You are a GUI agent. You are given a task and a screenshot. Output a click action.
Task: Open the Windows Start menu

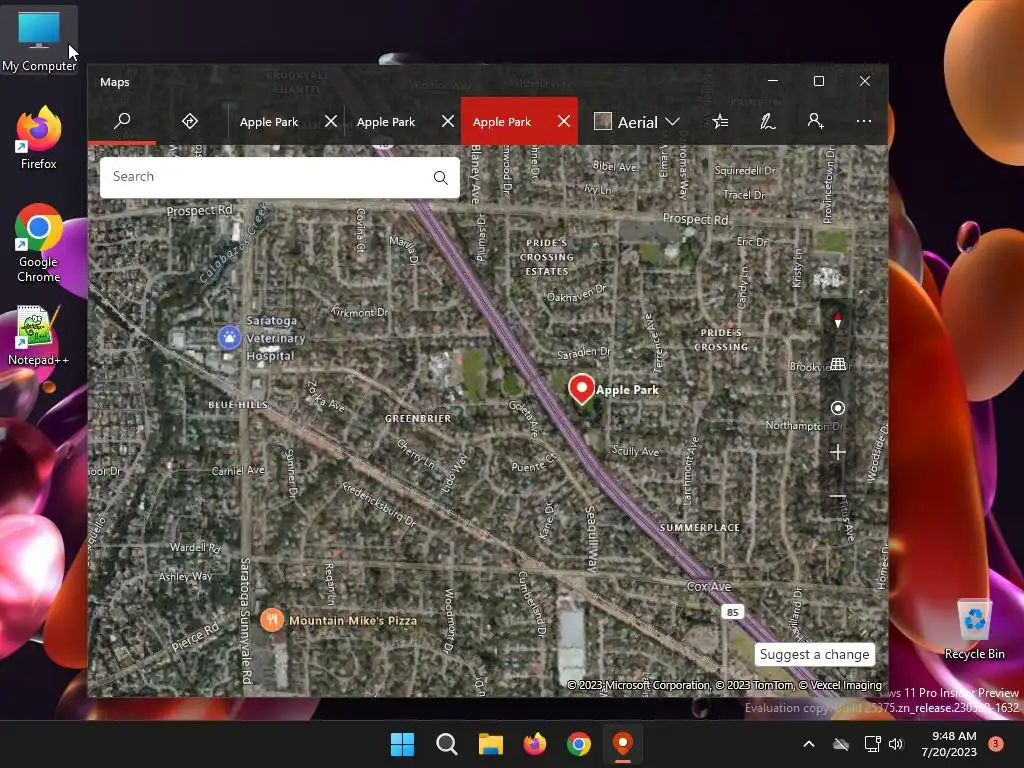tap(402, 744)
